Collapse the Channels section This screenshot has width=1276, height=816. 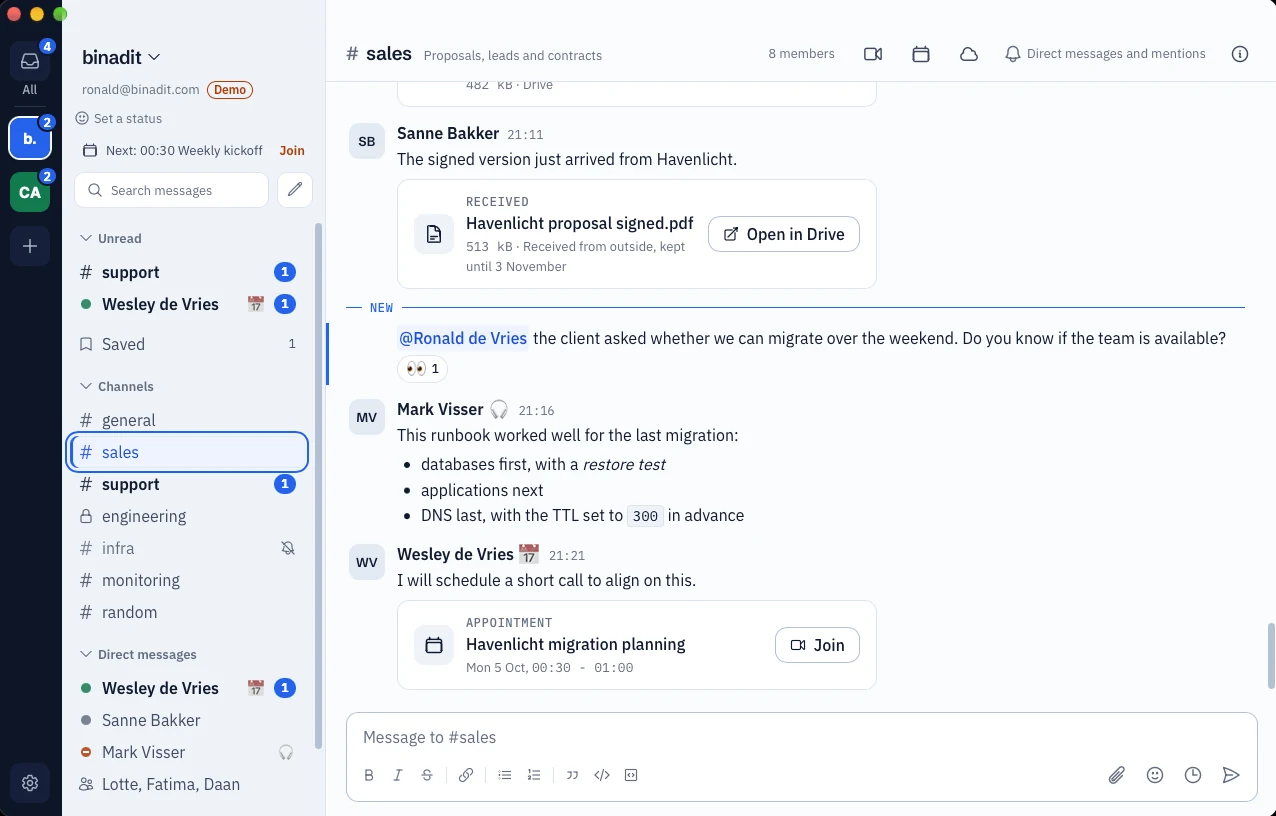click(x=117, y=386)
